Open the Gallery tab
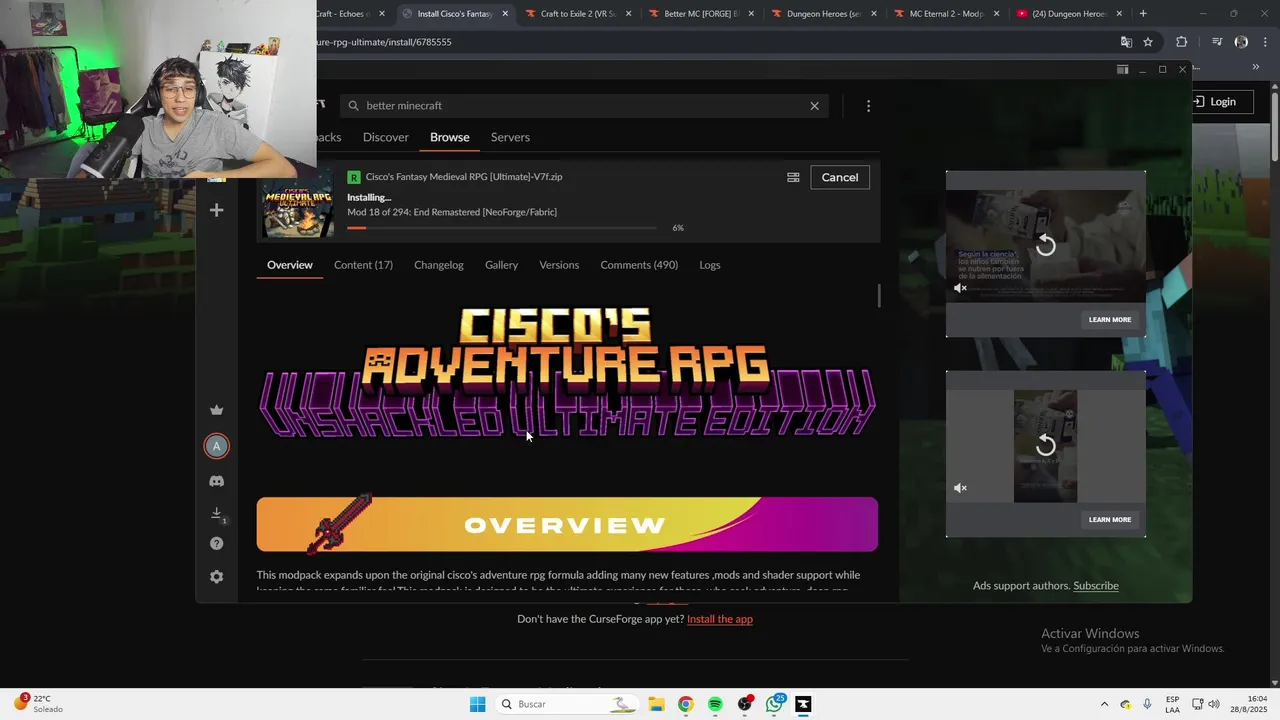Image resolution: width=1280 pixels, height=720 pixels. click(x=501, y=265)
